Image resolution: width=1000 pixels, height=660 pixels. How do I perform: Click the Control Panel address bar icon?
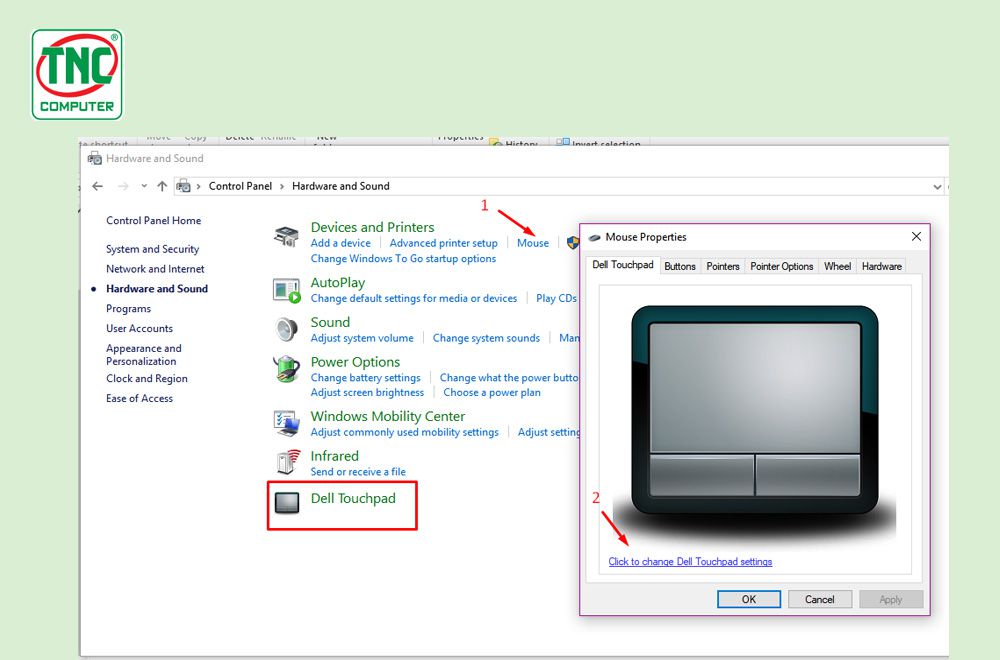click(x=183, y=186)
